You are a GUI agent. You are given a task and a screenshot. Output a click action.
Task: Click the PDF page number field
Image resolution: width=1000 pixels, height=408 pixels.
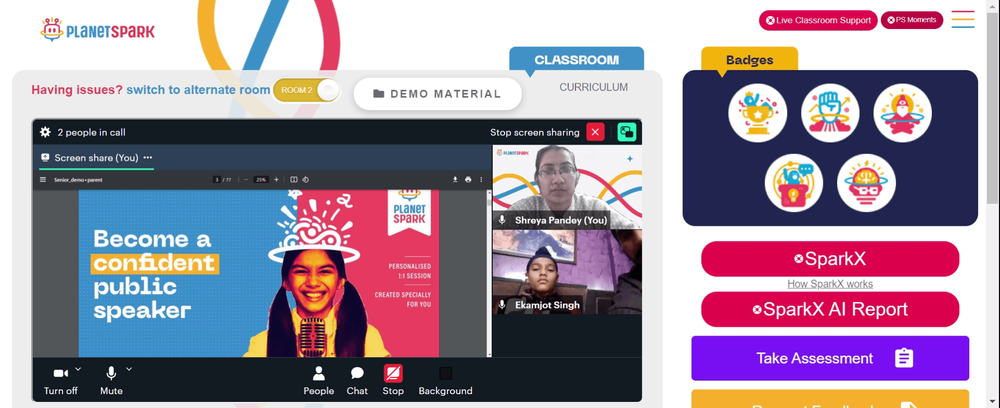217,180
